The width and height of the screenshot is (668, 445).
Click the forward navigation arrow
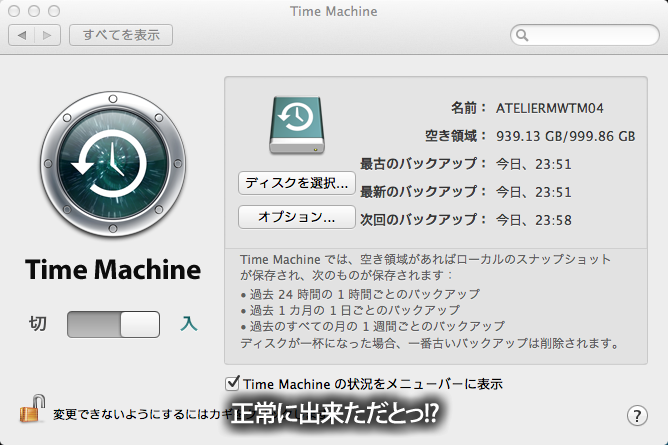[x=47, y=35]
